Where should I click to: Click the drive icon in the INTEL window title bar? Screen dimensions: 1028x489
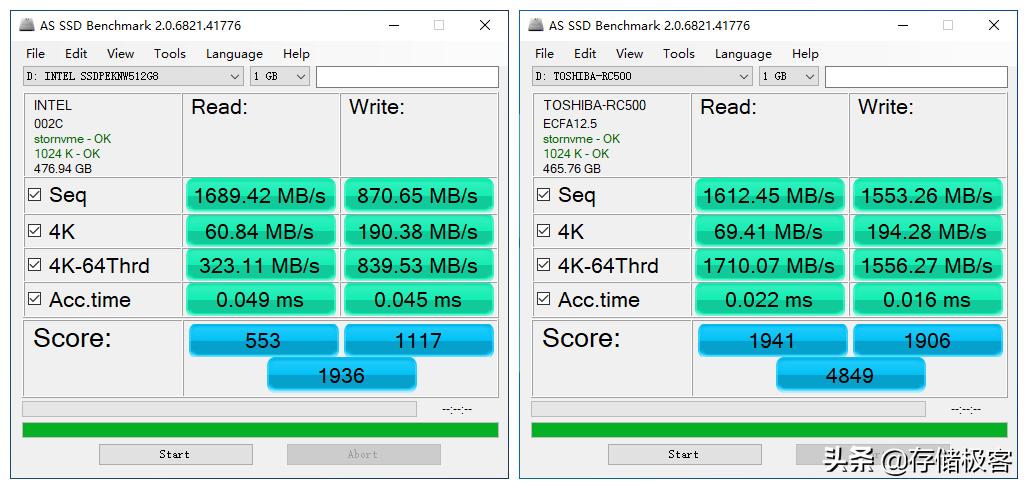point(27,25)
